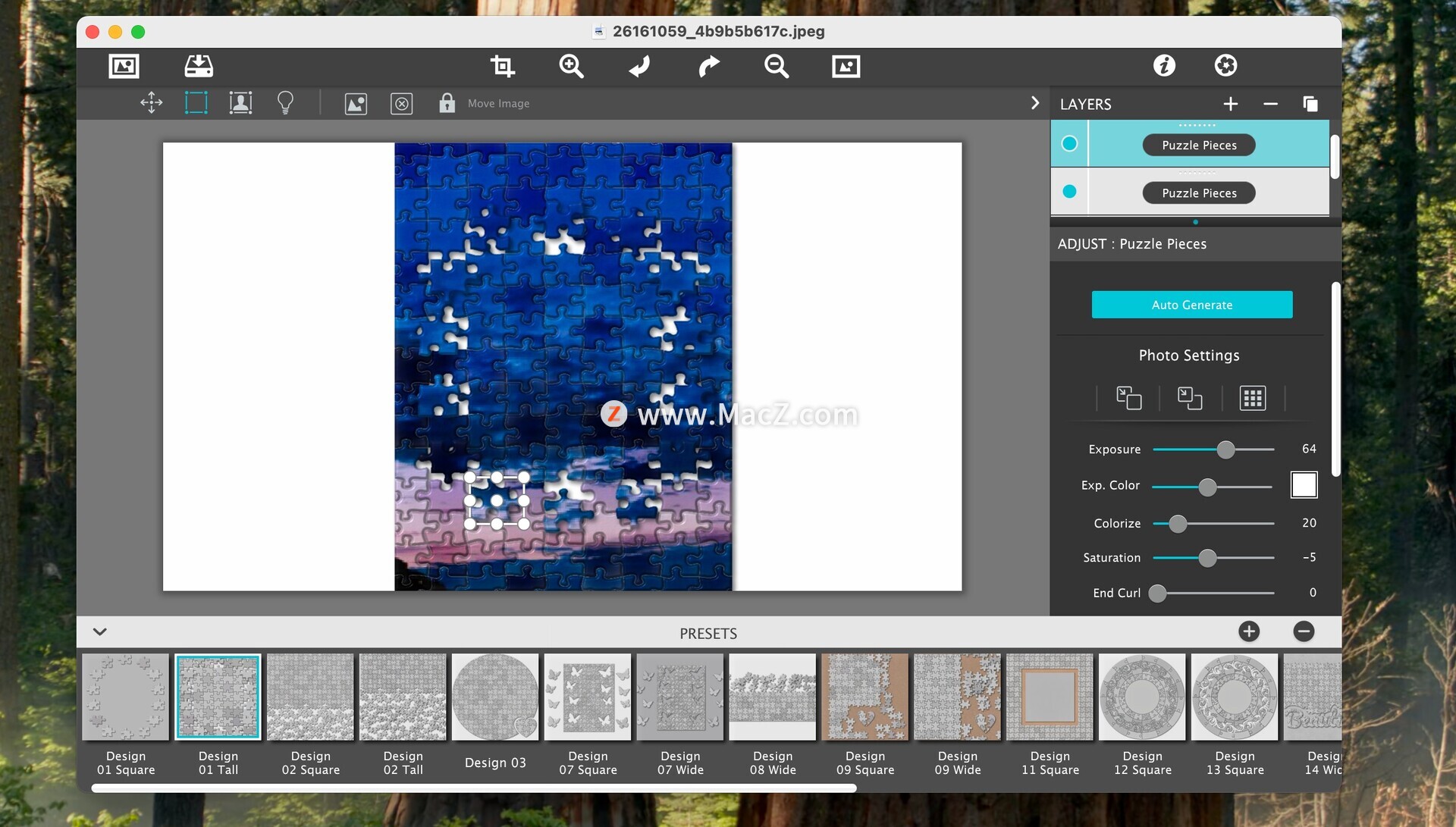This screenshot has width=1456, height=827.
Task: Select the top Puzzle Pieces layer name
Action: coord(1198,145)
